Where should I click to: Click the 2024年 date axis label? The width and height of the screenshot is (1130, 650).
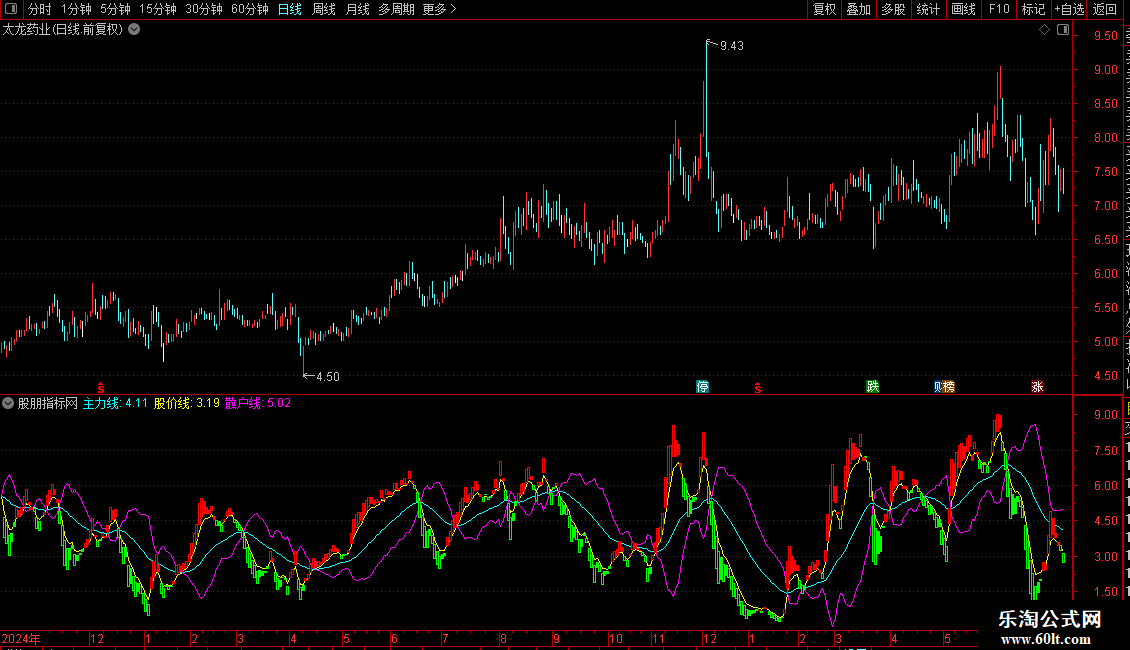(x=21, y=639)
